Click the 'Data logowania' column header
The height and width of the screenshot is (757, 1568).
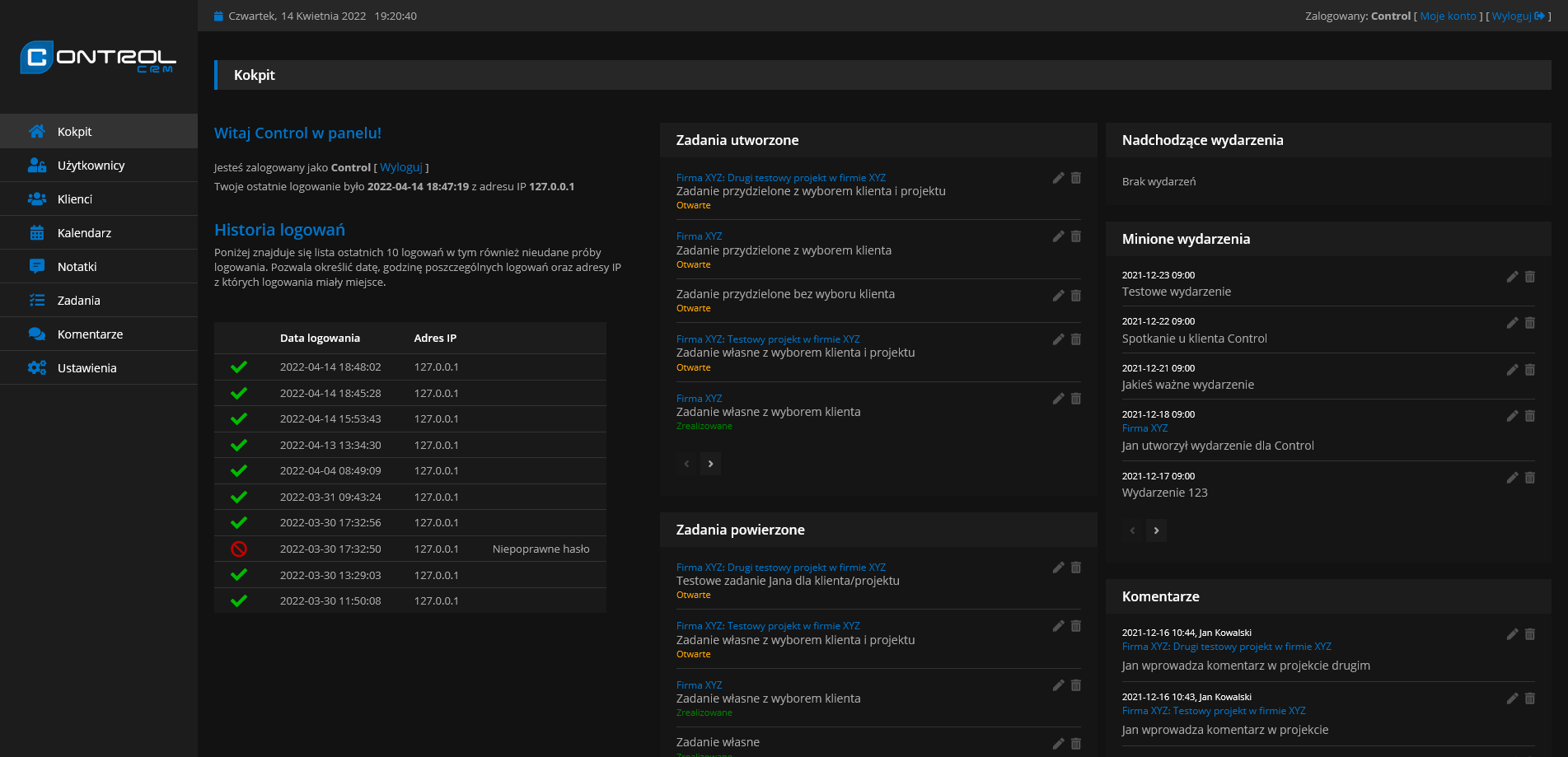pos(320,339)
